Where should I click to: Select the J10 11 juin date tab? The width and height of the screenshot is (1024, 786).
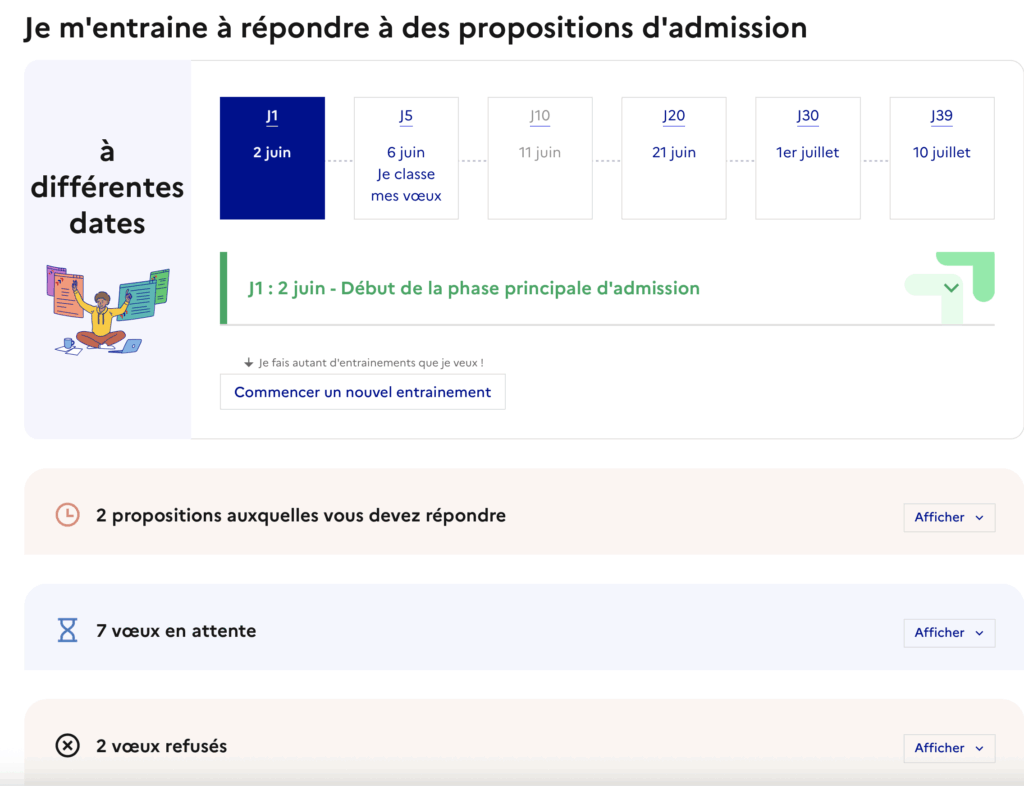[x=540, y=158]
